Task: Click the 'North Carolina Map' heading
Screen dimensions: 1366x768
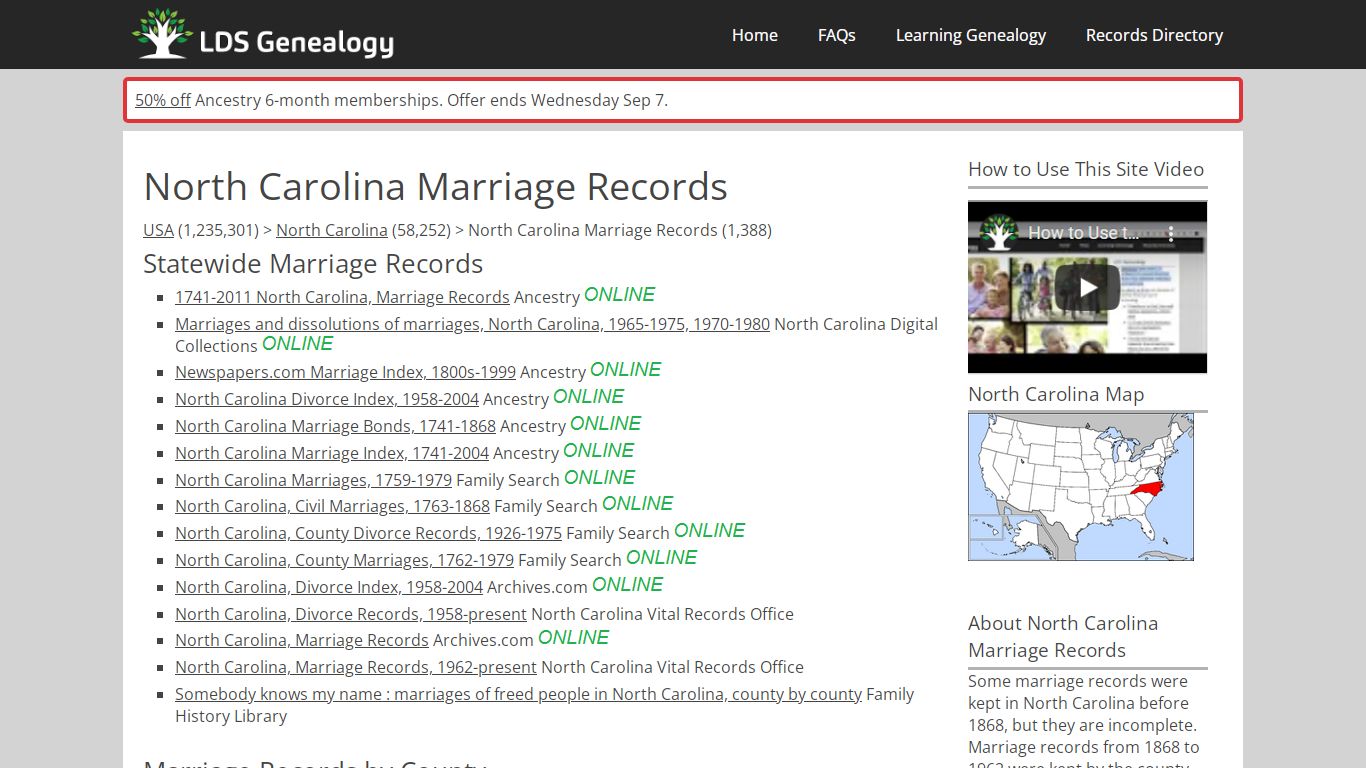Action: pos(1056,394)
